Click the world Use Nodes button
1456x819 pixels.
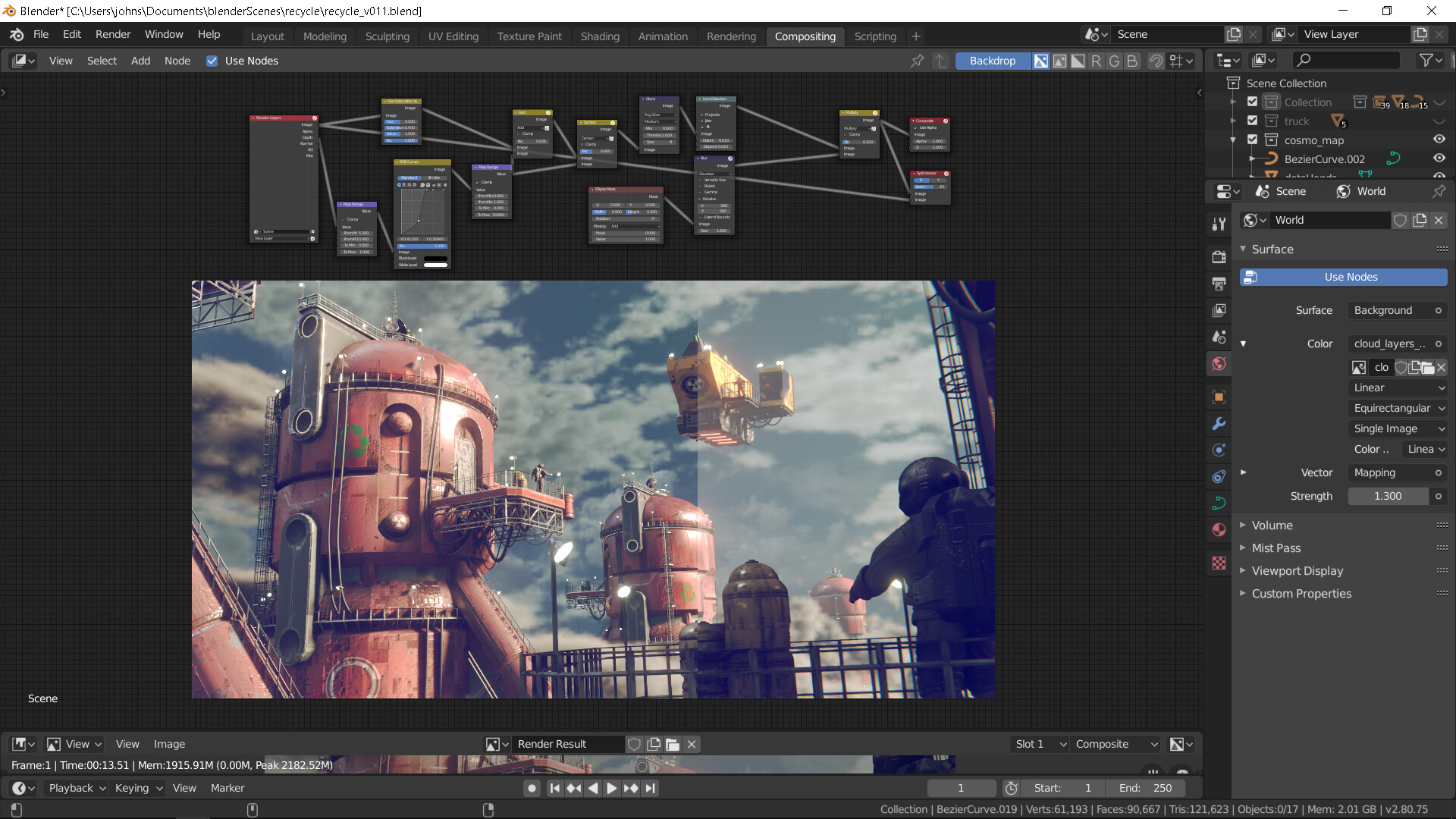coord(1343,277)
